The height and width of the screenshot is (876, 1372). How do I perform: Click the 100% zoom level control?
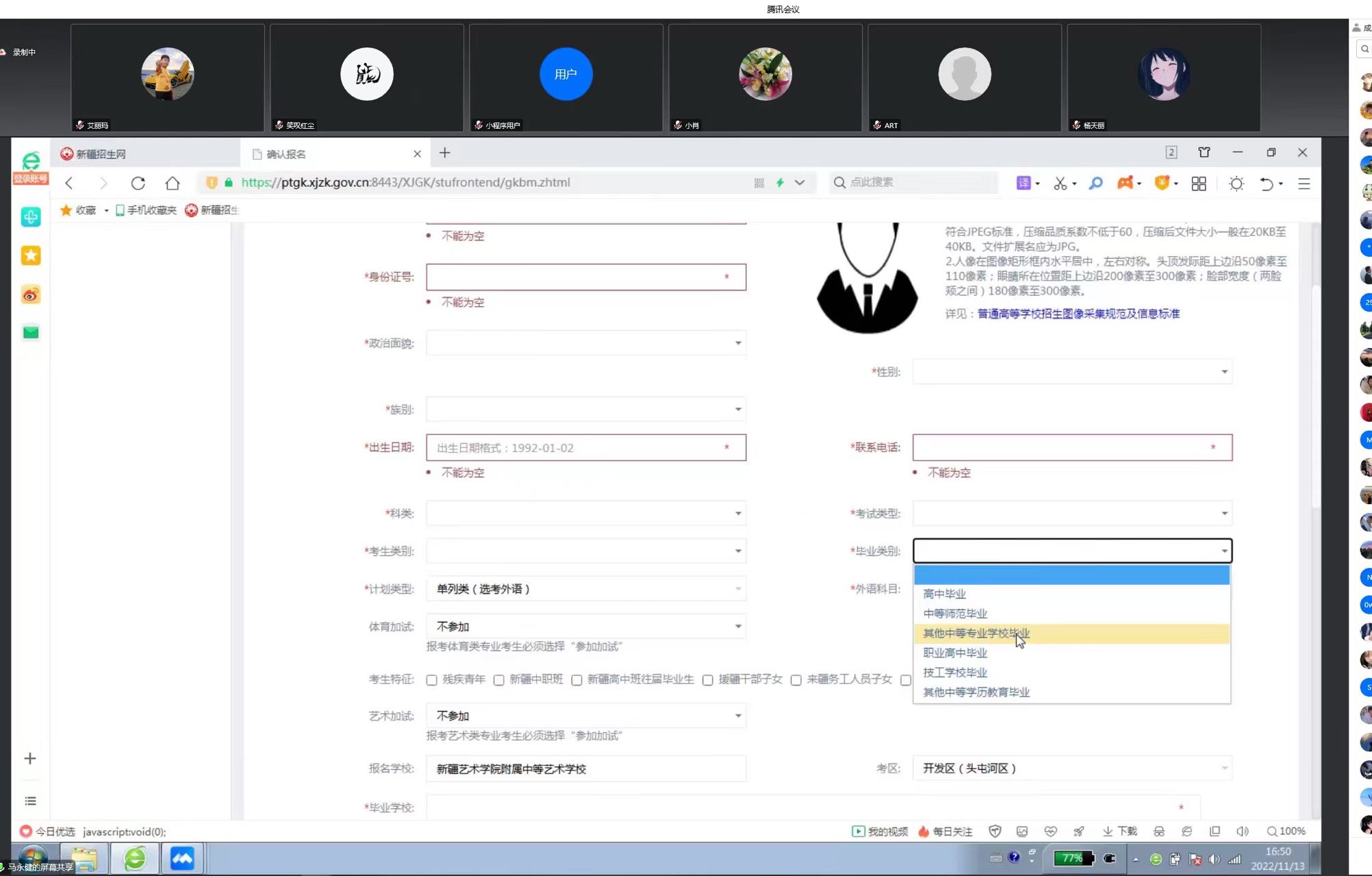point(1286,831)
